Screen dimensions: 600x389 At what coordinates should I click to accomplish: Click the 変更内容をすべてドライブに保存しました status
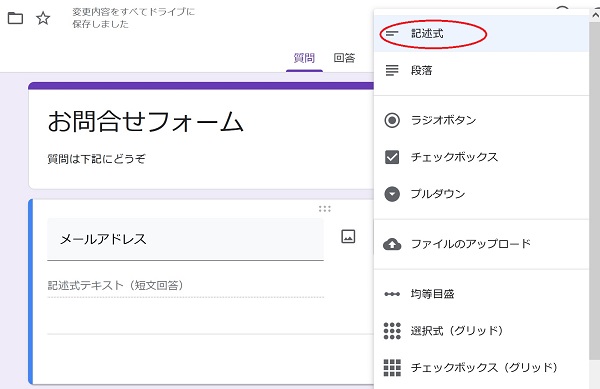(x=133, y=18)
